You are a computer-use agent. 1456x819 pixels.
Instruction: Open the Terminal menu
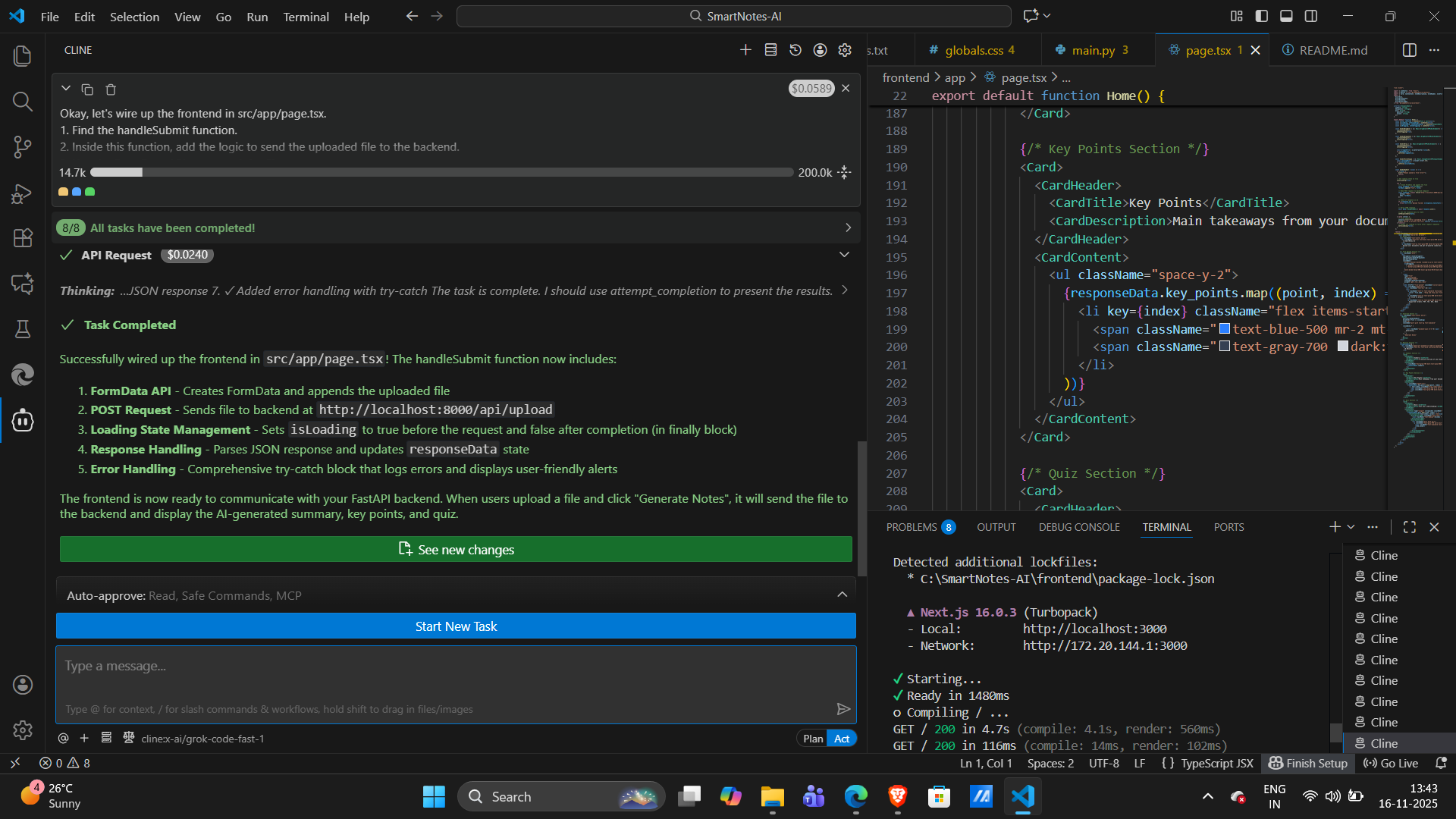click(306, 17)
